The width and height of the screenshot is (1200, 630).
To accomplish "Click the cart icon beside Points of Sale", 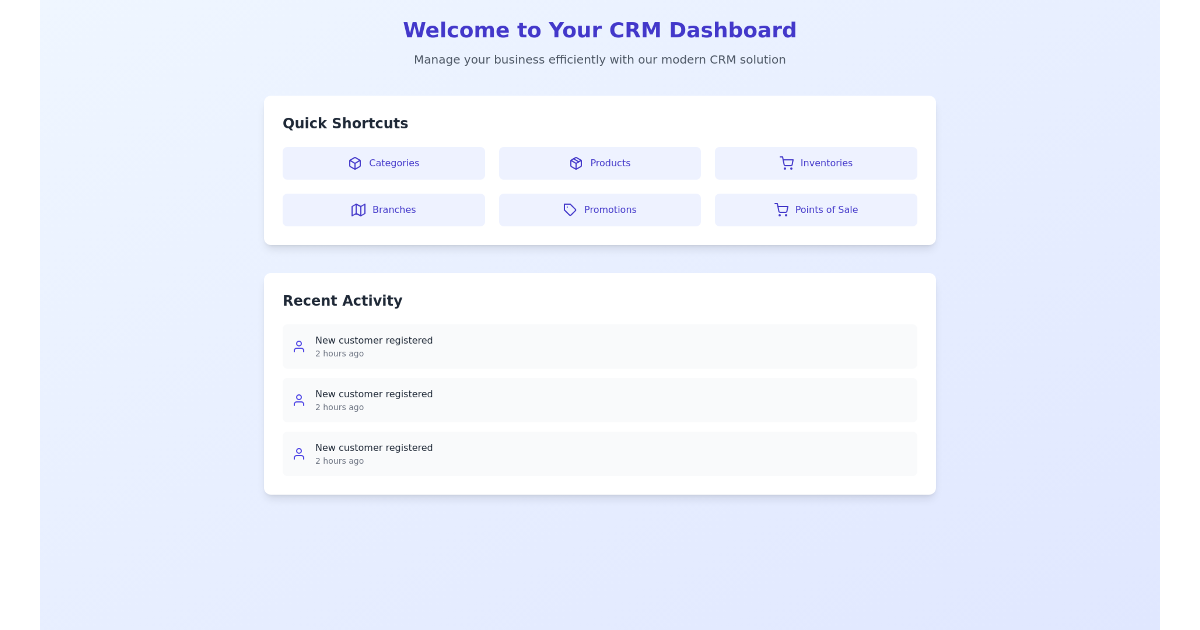I will click(781, 210).
